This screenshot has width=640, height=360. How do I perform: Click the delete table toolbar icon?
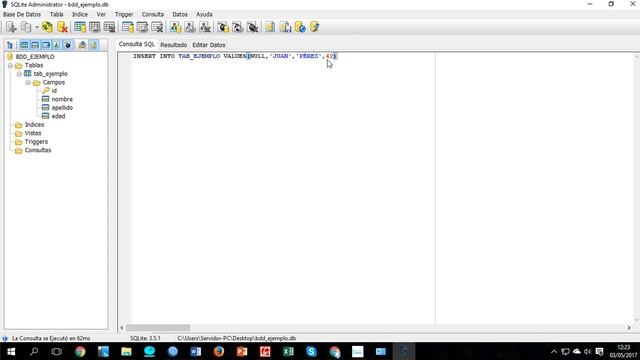pyautogui.click(x=109, y=27)
